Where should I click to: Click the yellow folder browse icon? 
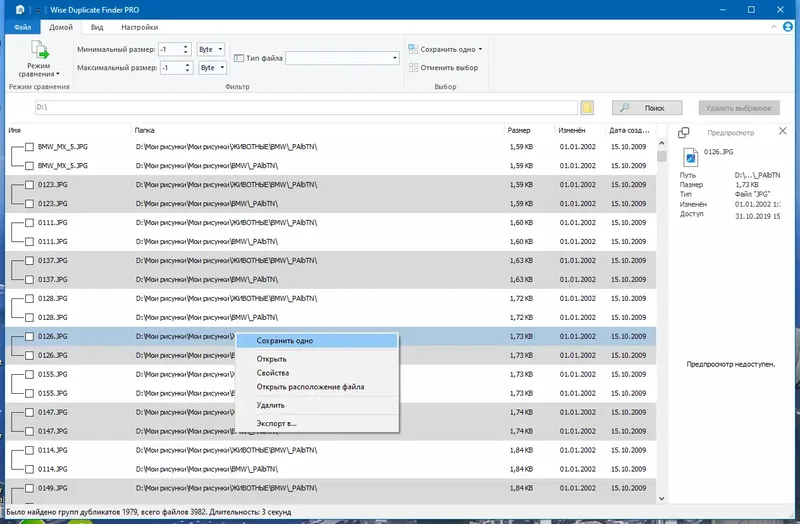pyautogui.click(x=587, y=108)
